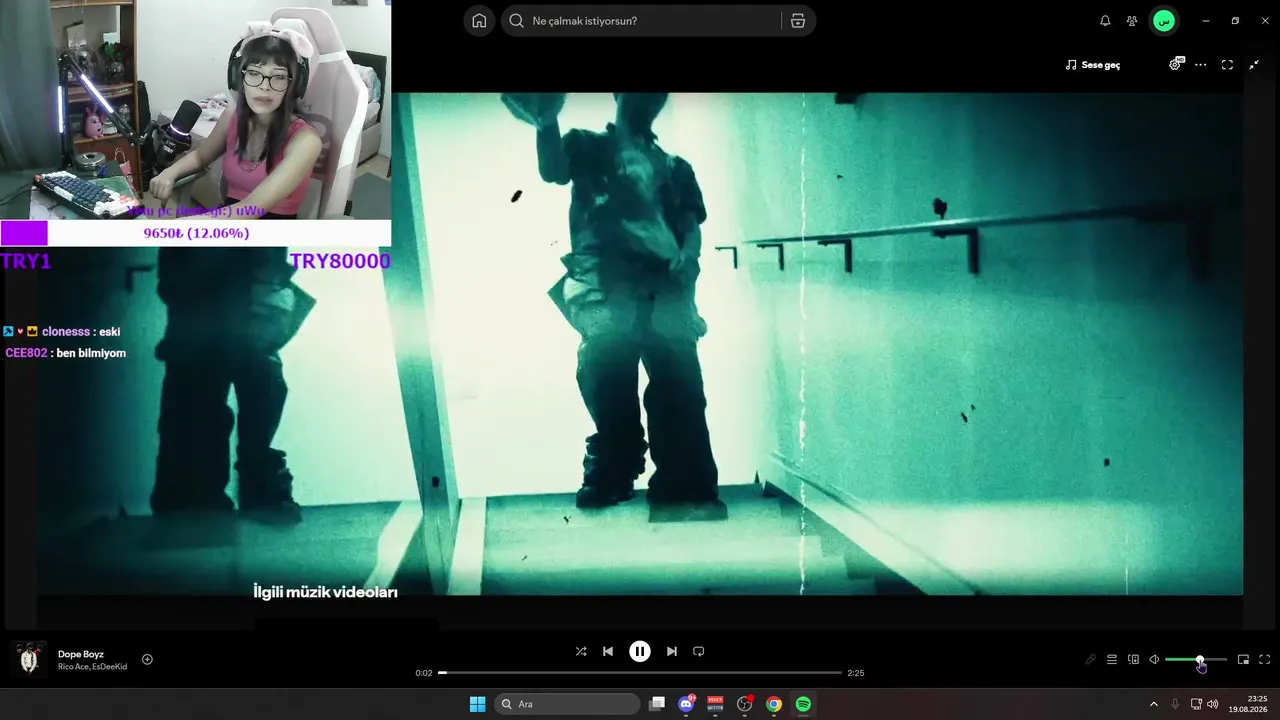Open the system tray volume icon
Image resolution: width=1280 pixels, height=720 pixels.
[1212, 704]
